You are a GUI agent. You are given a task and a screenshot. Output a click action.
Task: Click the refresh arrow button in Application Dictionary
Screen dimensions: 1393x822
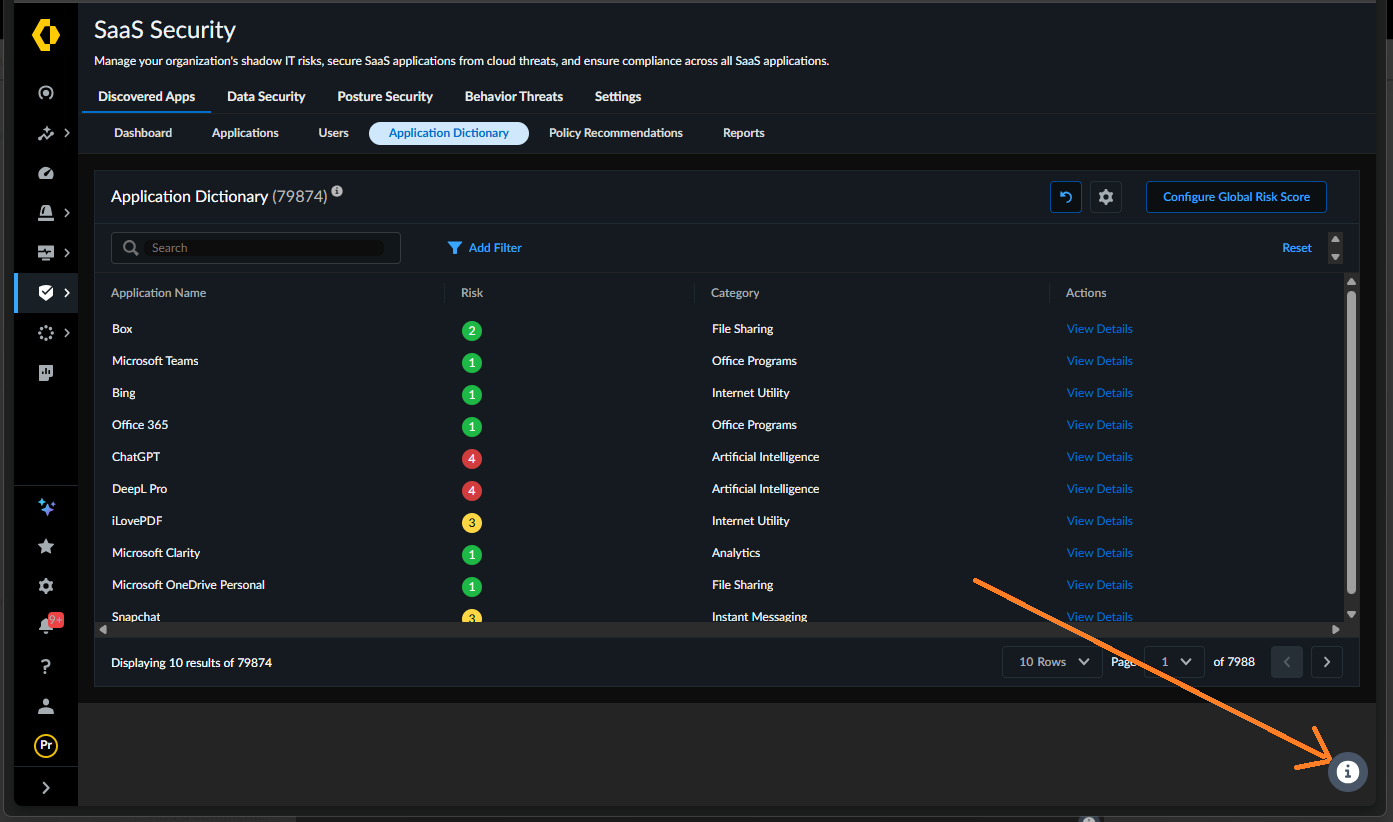coord(1066,197)
